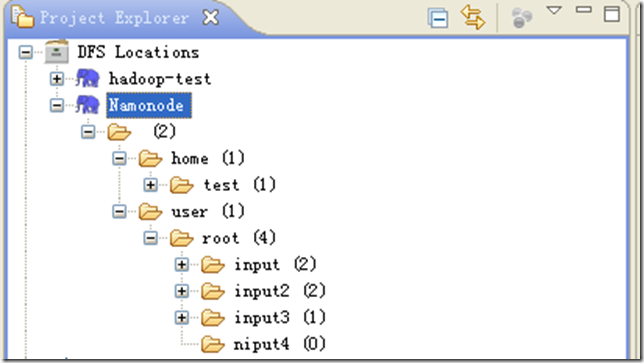Click the hadoop-test elephant icon

coord(87,78)
